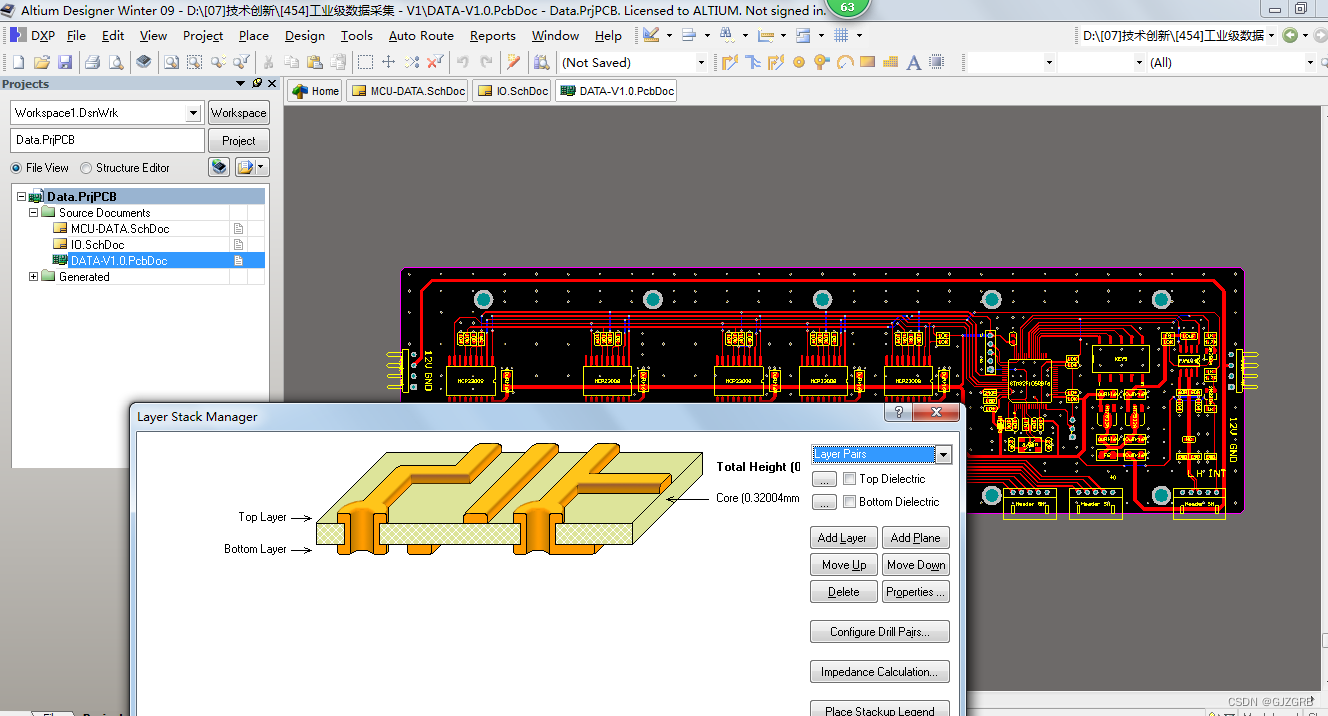Open the Layer Pairs dropdown

[x=942, y=455]
